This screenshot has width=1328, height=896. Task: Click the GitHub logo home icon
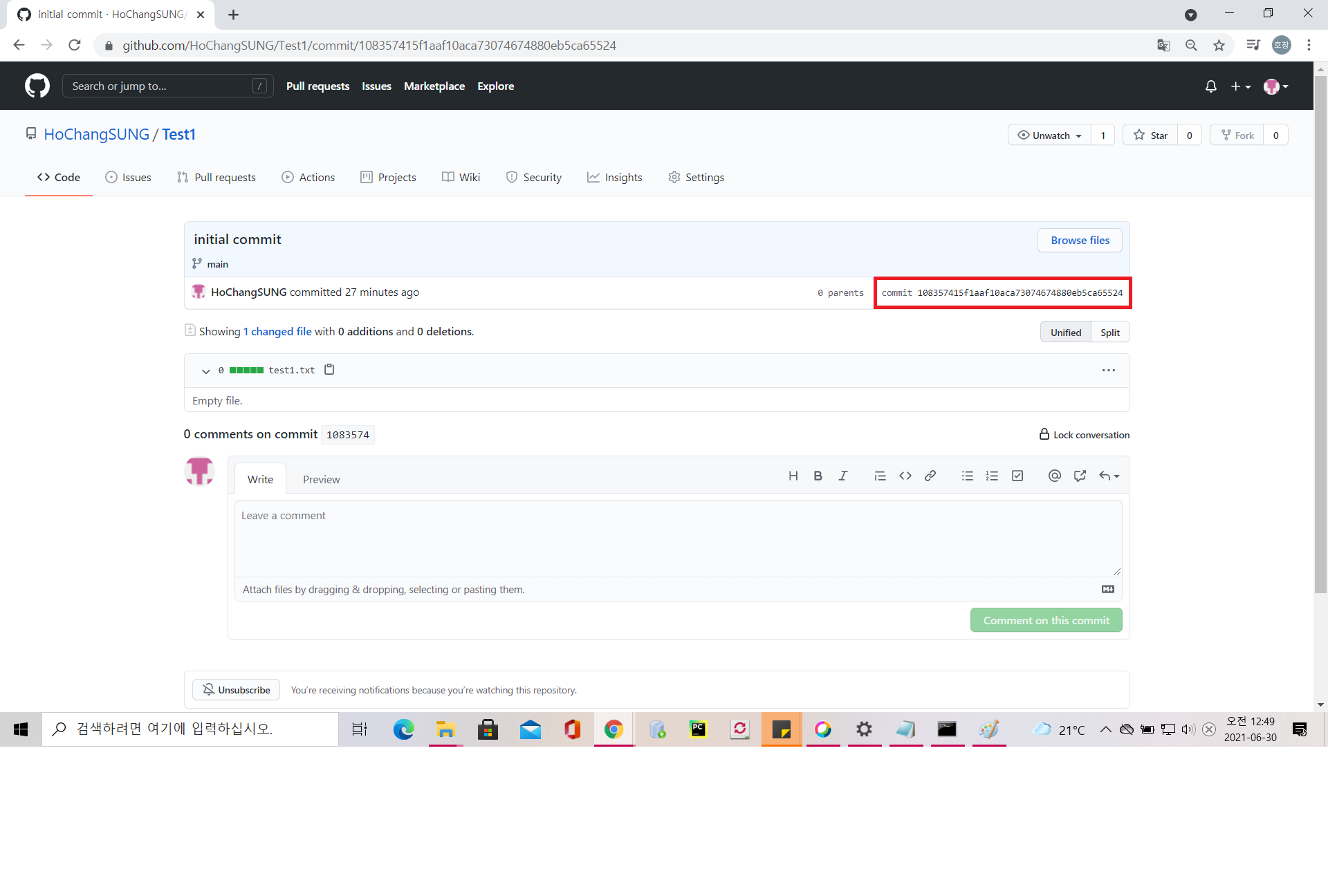[x=37, y=86]
